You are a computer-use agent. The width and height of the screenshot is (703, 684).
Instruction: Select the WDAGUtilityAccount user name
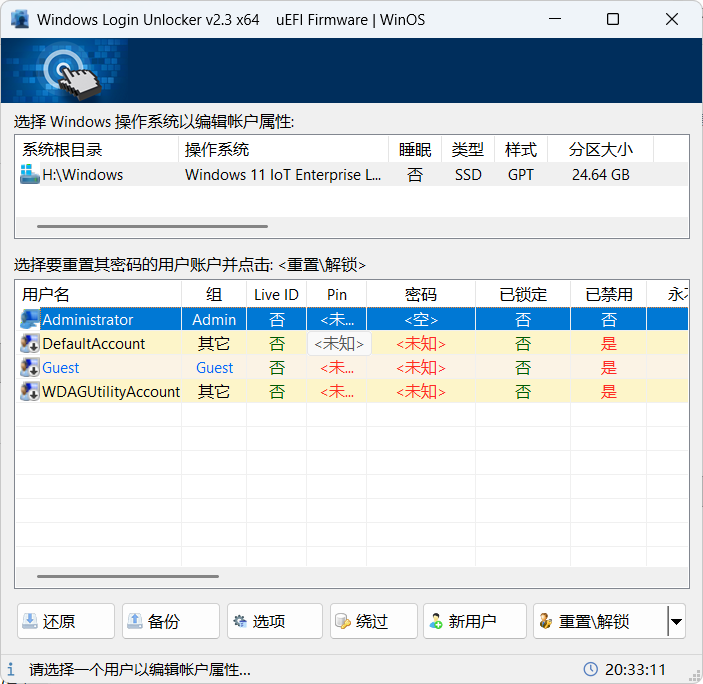(111, 391)
